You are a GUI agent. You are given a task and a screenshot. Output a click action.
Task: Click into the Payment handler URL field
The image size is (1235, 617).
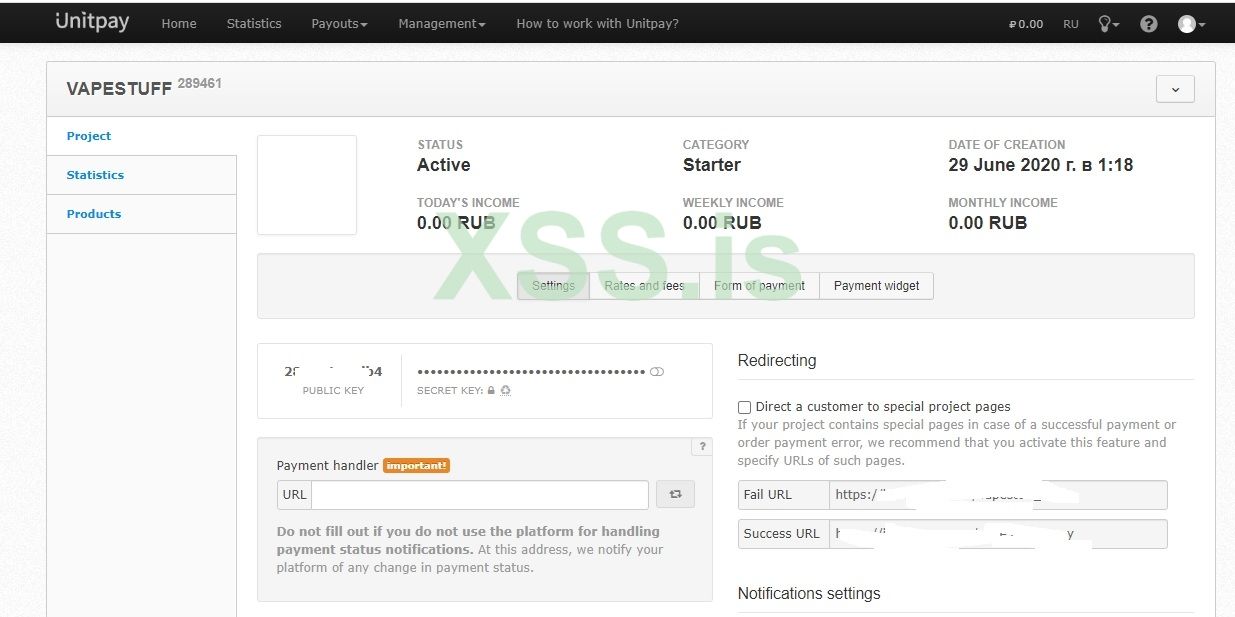click(480, 495)
